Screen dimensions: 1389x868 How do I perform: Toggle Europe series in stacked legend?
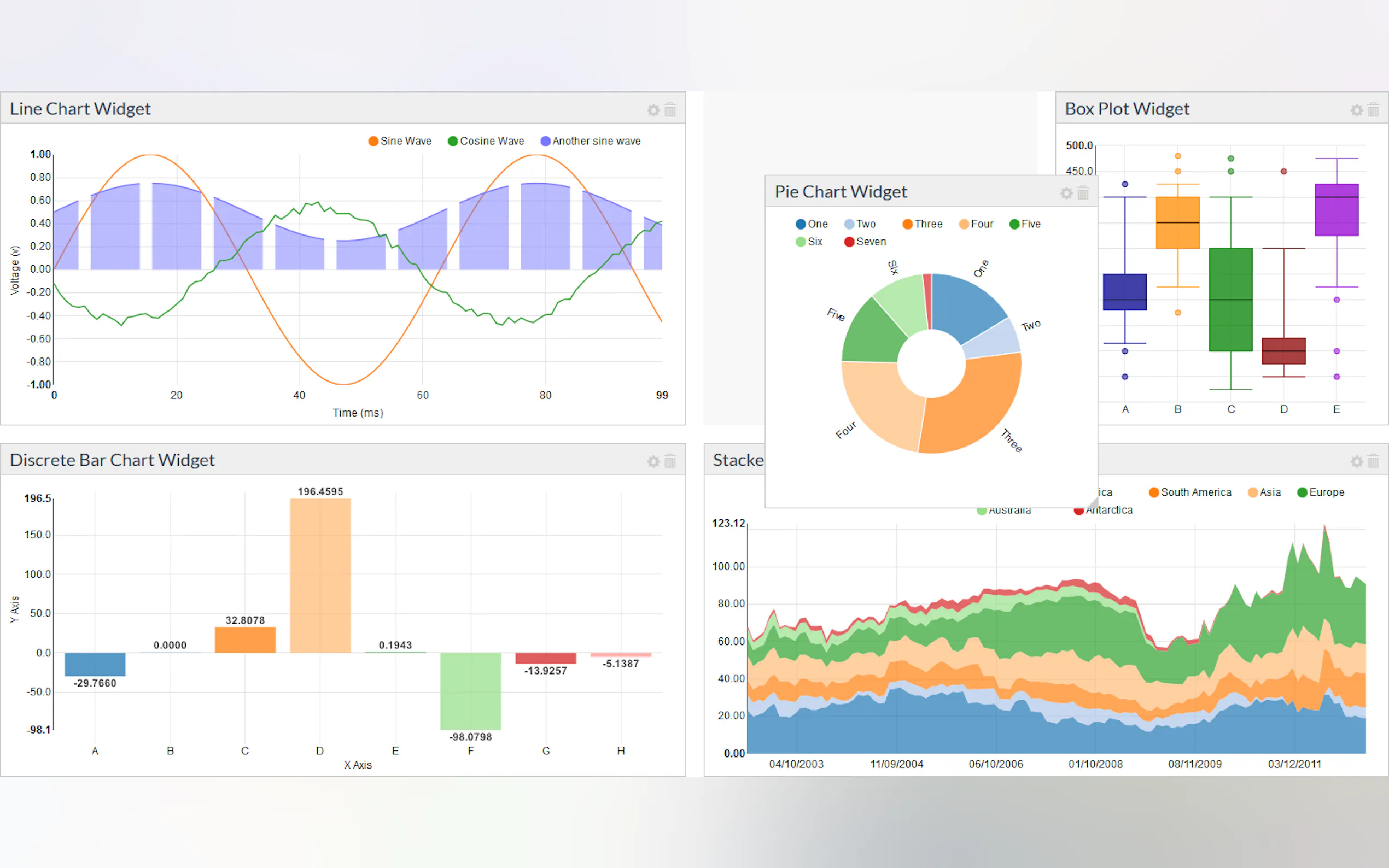(x=1320, y=492)
